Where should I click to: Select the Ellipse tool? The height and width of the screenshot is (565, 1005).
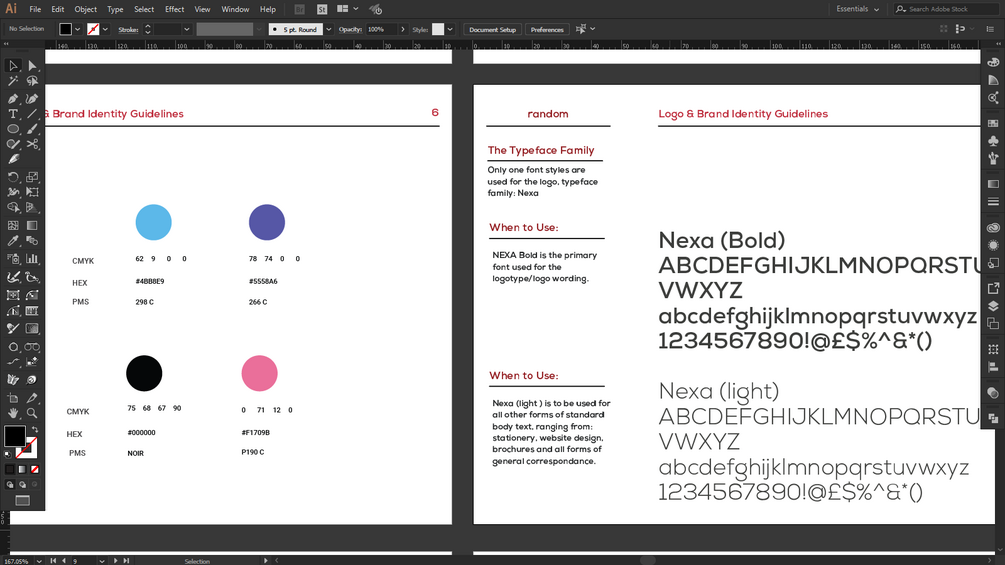[13, 129]
